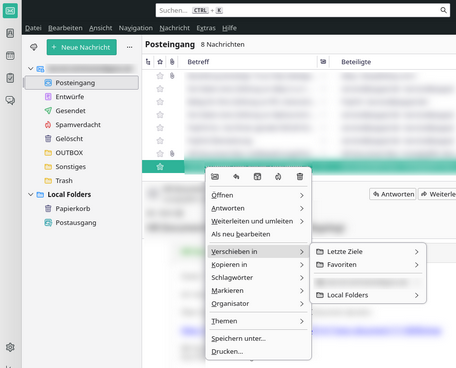
Task: Open the Tasks space icon
Action: point(10,78)
